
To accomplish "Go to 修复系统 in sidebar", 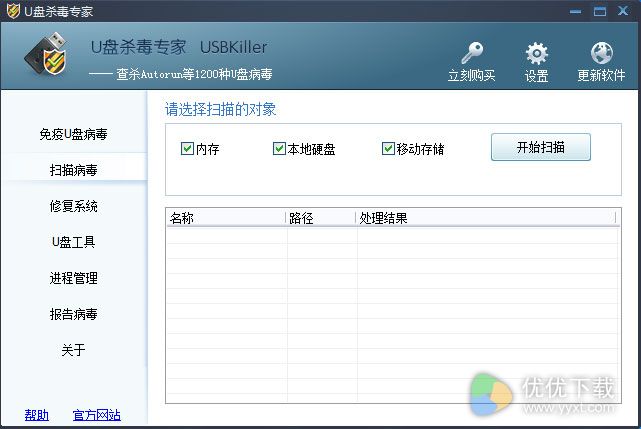I will point(74,206).
